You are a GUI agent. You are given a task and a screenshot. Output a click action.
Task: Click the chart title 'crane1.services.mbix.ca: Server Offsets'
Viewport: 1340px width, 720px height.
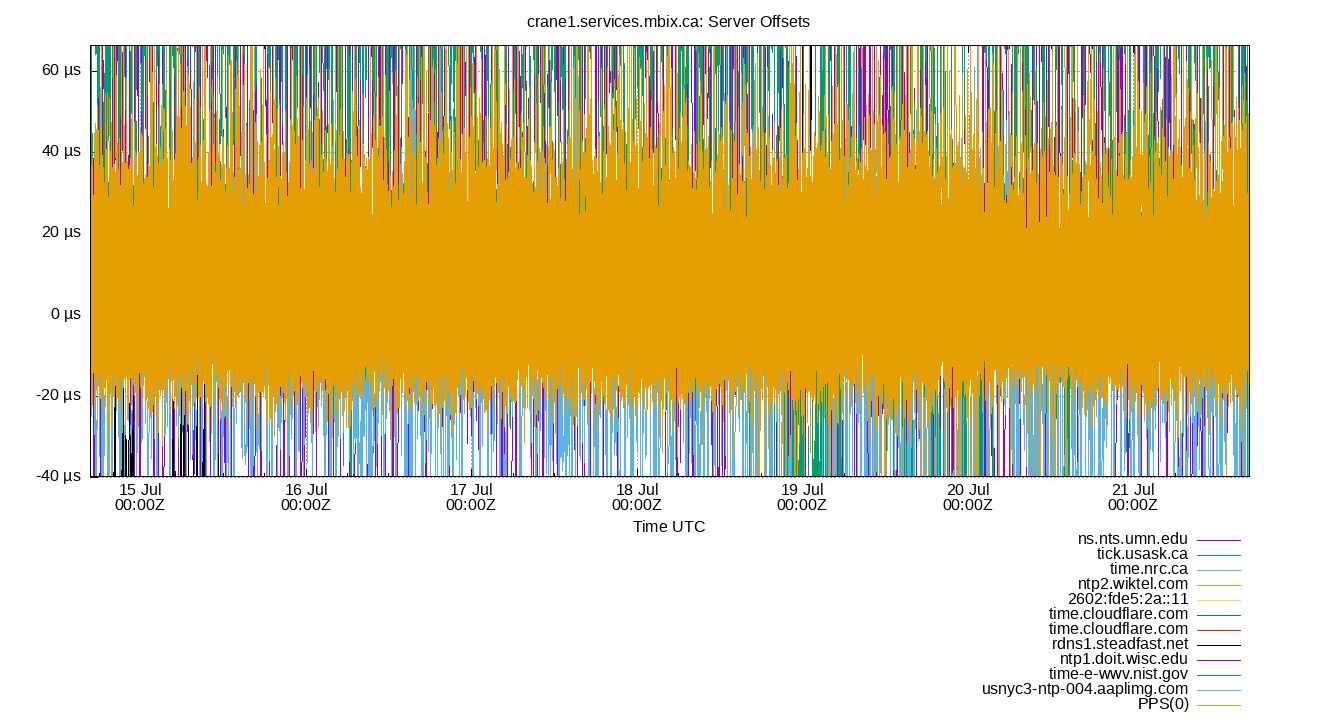coord(668,21)
